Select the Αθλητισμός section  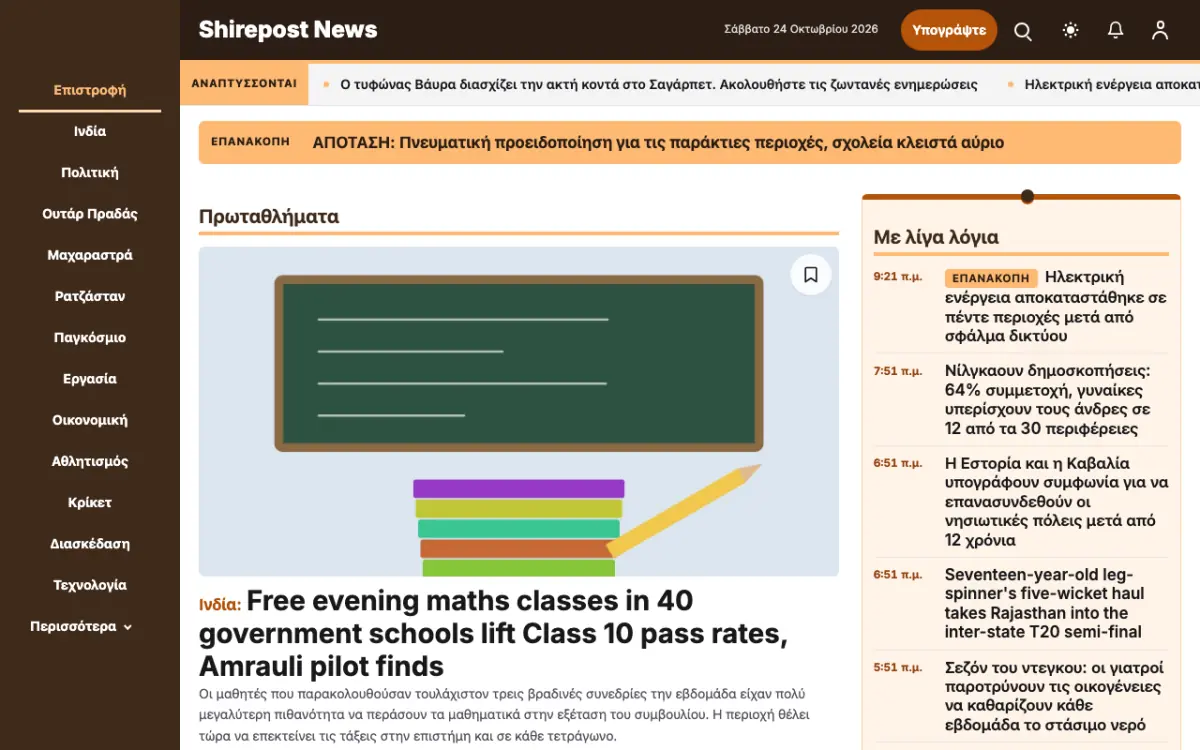[x=90, y=462]
